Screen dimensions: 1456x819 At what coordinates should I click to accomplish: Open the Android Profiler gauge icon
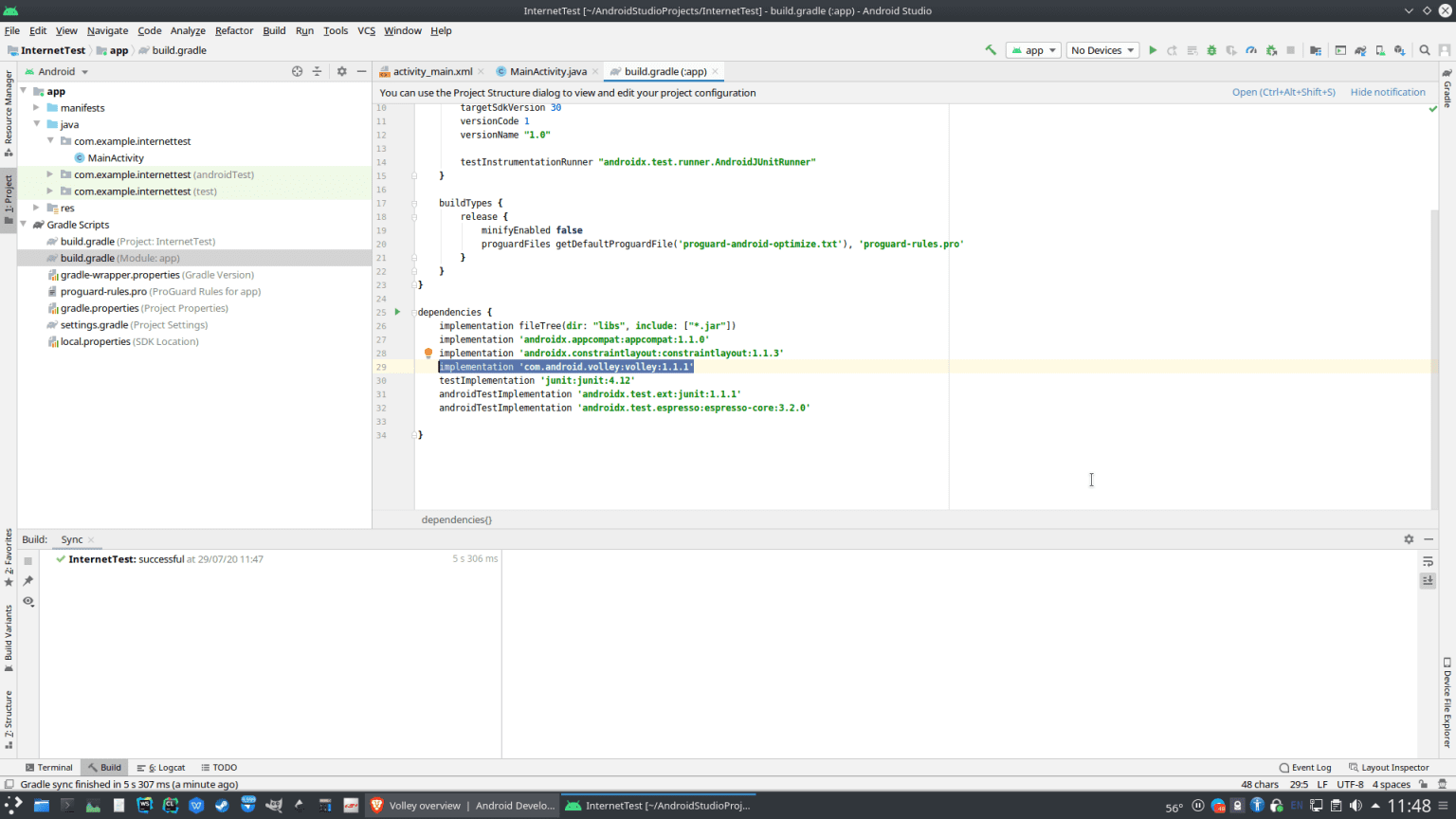click(x=1251, y=50)
